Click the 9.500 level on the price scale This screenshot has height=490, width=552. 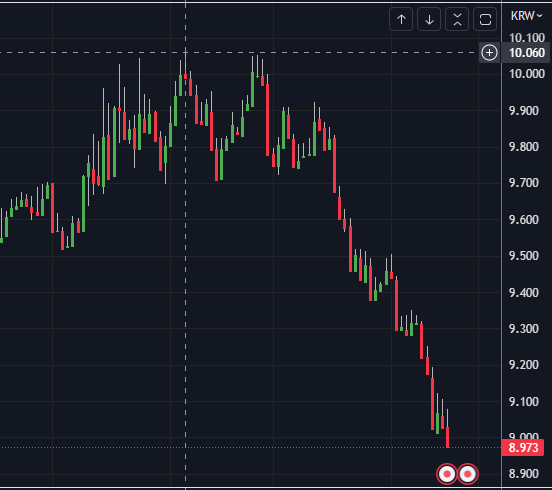pyautogui.click(x=524, y=256)
